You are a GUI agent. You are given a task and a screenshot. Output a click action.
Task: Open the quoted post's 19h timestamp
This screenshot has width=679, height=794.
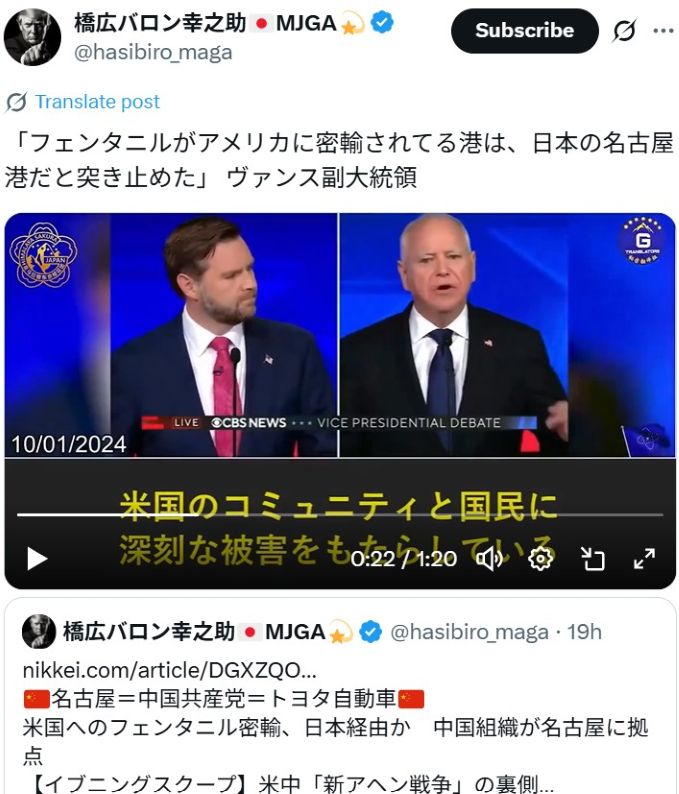point(584,632)
